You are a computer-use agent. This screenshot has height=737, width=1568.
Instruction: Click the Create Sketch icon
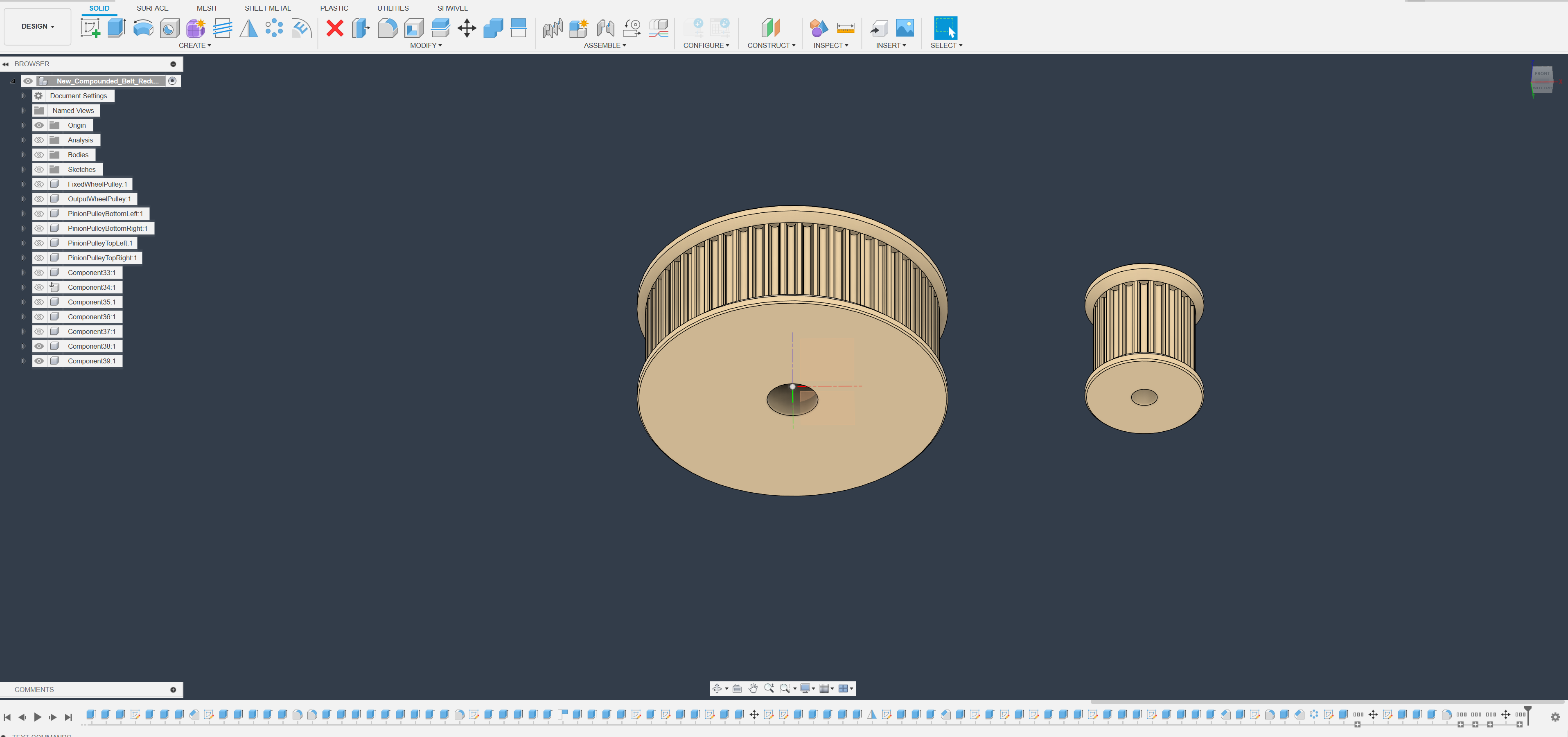(x=90, y=28)
